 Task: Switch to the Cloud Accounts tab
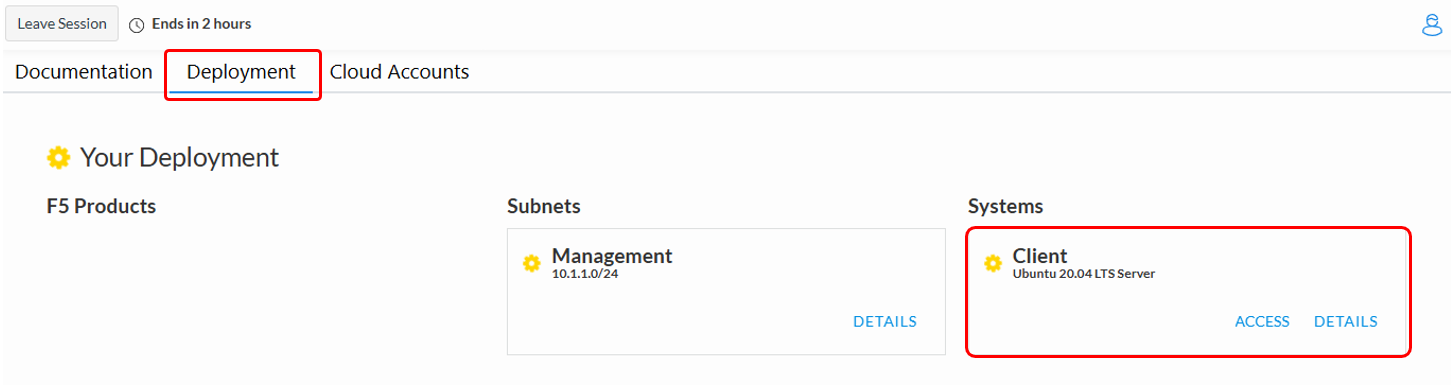pos(399,72)
